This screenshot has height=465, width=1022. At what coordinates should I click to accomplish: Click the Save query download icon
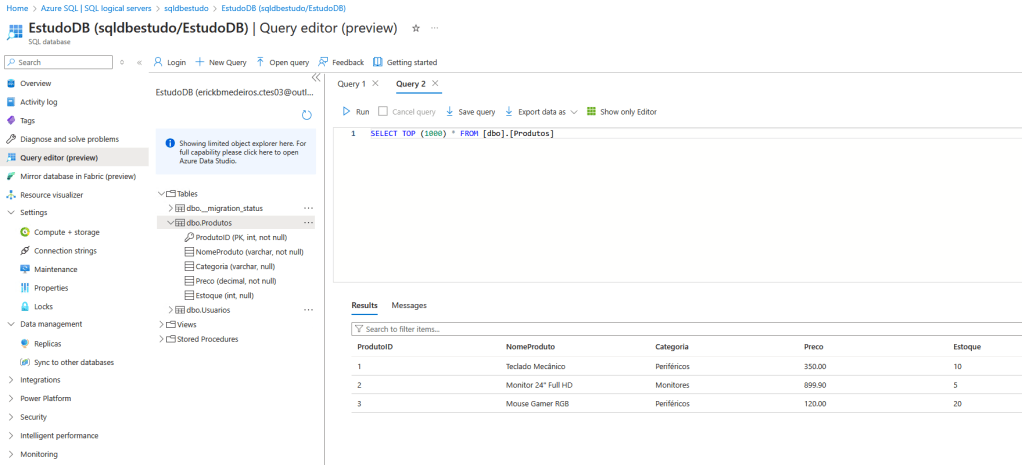[450, 112]
